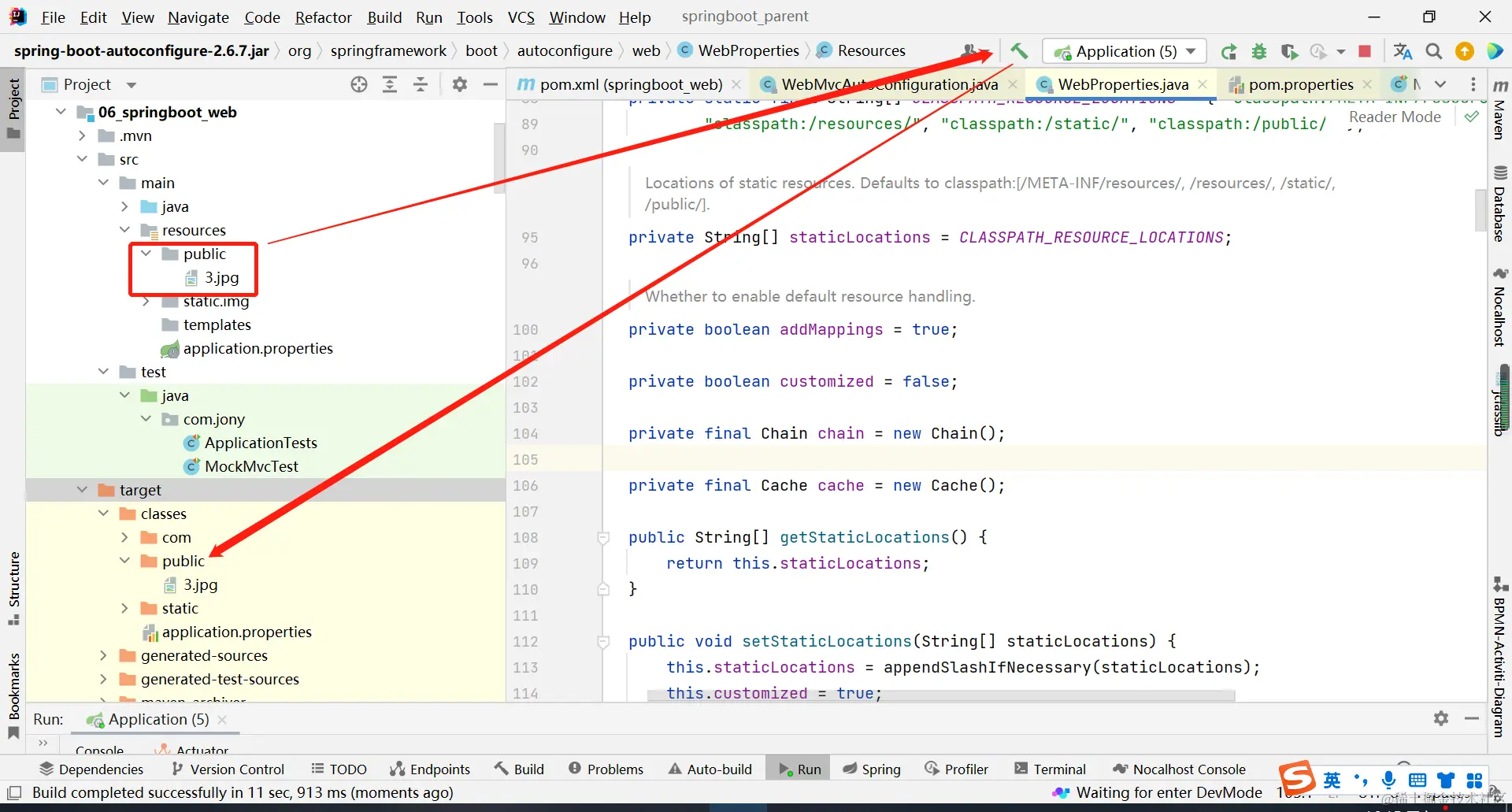Toggle the Nocalhost side panel

[1500, 307]
